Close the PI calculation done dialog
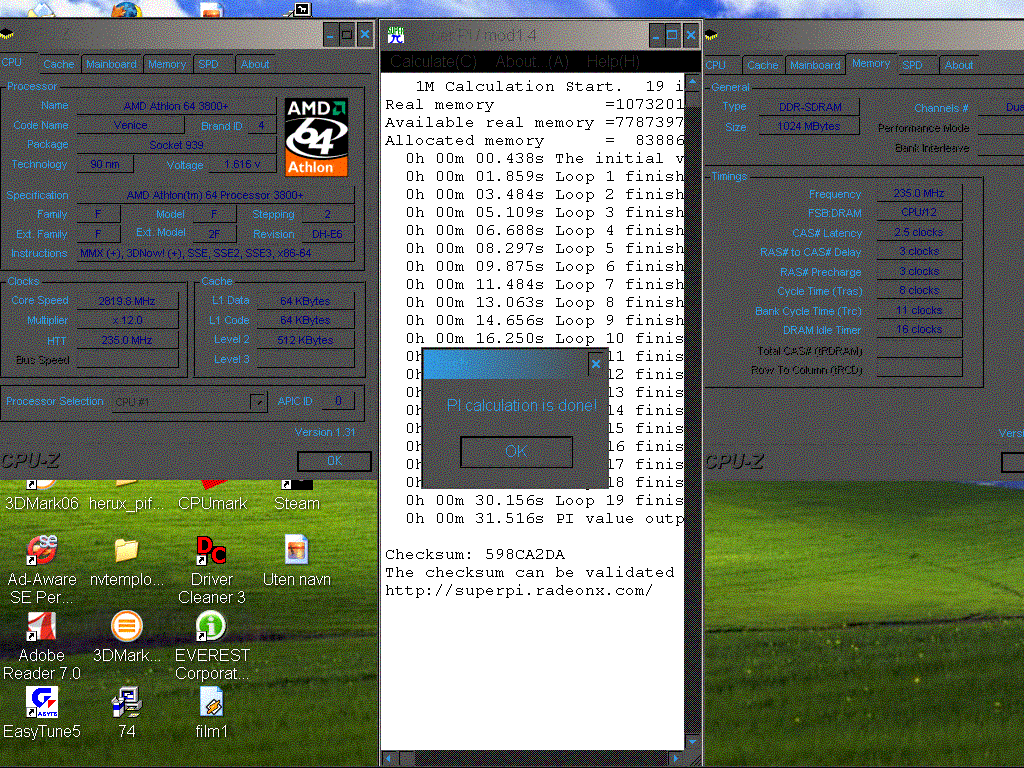 [x=596, y=364]
